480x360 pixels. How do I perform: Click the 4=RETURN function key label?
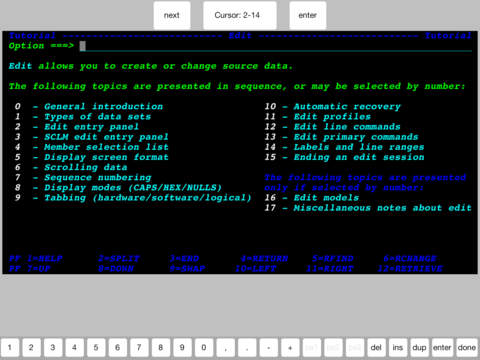[x=264, y=259]
